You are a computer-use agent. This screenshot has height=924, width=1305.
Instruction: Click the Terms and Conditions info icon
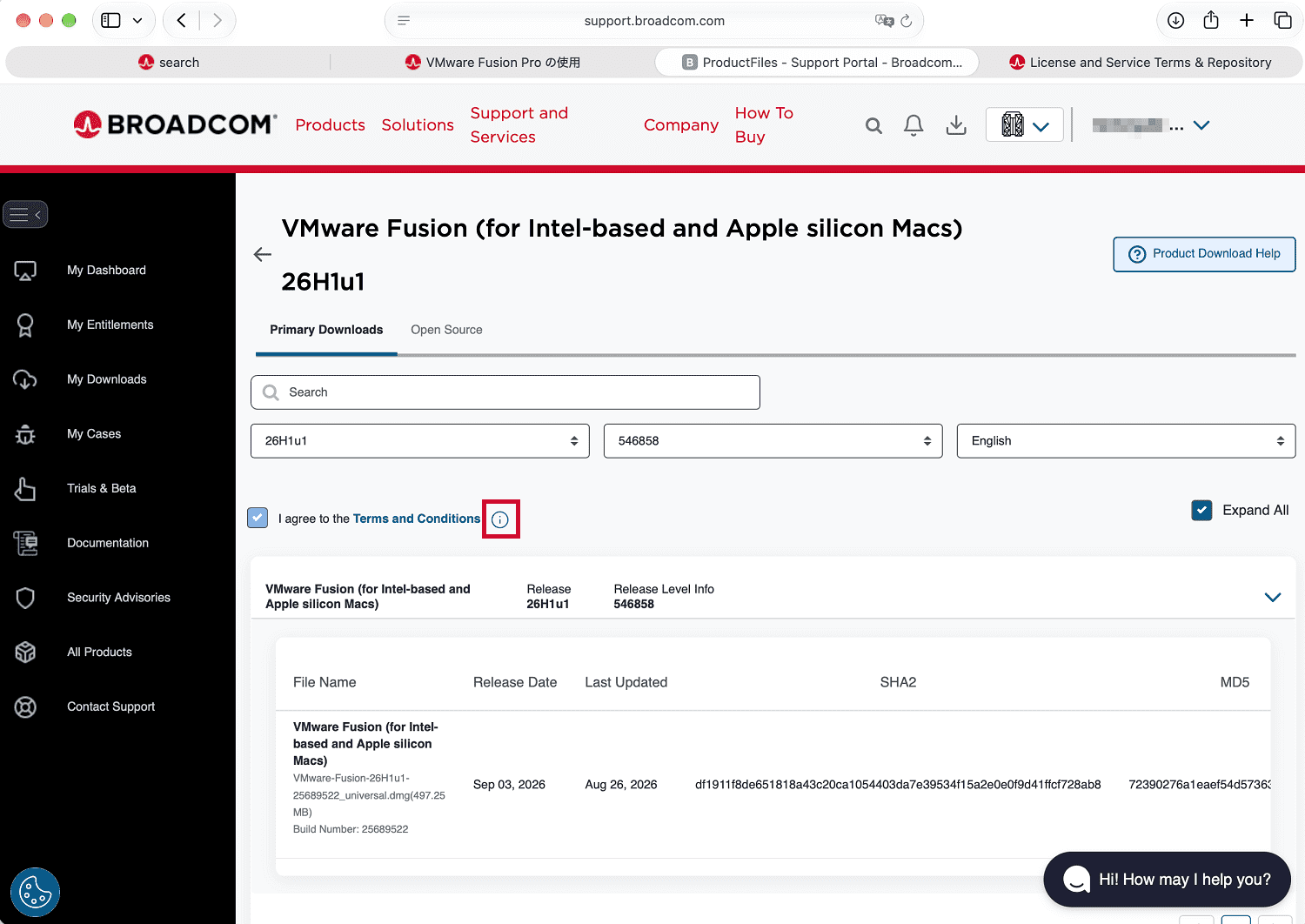click(x=500, y=519)
